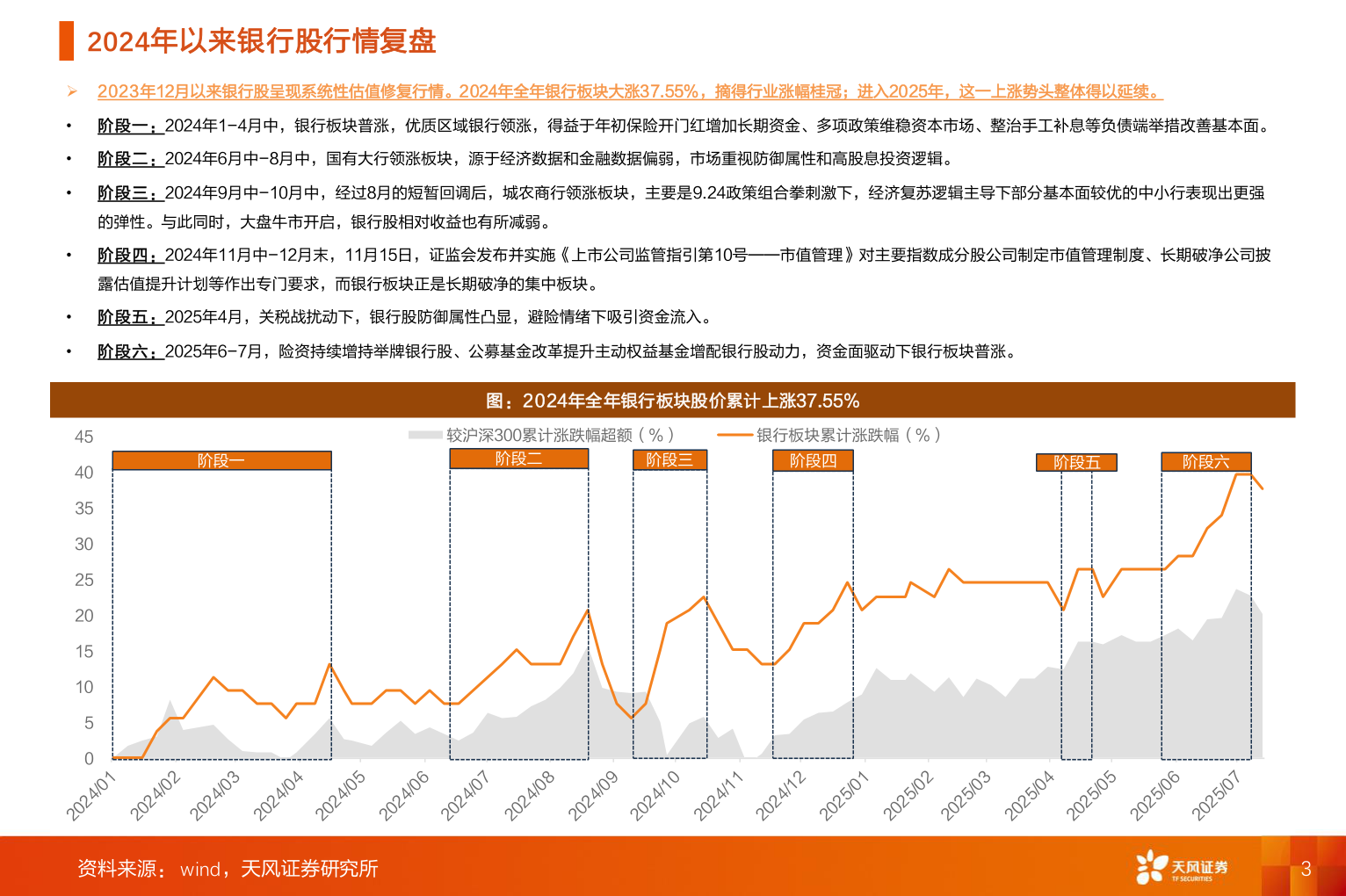Click the orange 阶段一 label box in chart
Image resolution: width=1346 pixels, height=896 pixels.
221,460
